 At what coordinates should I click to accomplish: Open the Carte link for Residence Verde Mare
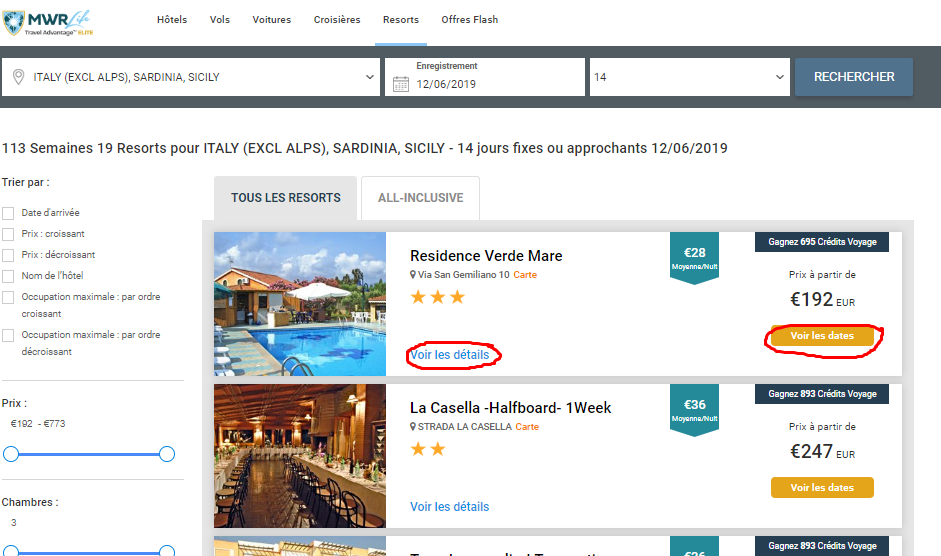tap(525, 274)
